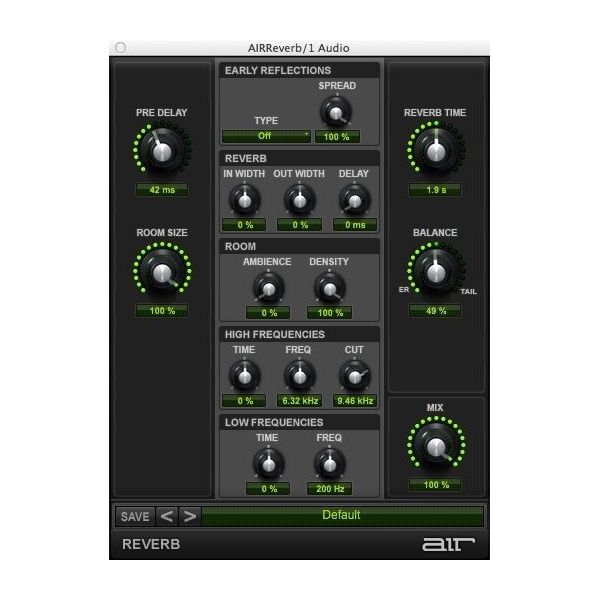Click the 1.9 s Reverb Time value

[435, 190]
